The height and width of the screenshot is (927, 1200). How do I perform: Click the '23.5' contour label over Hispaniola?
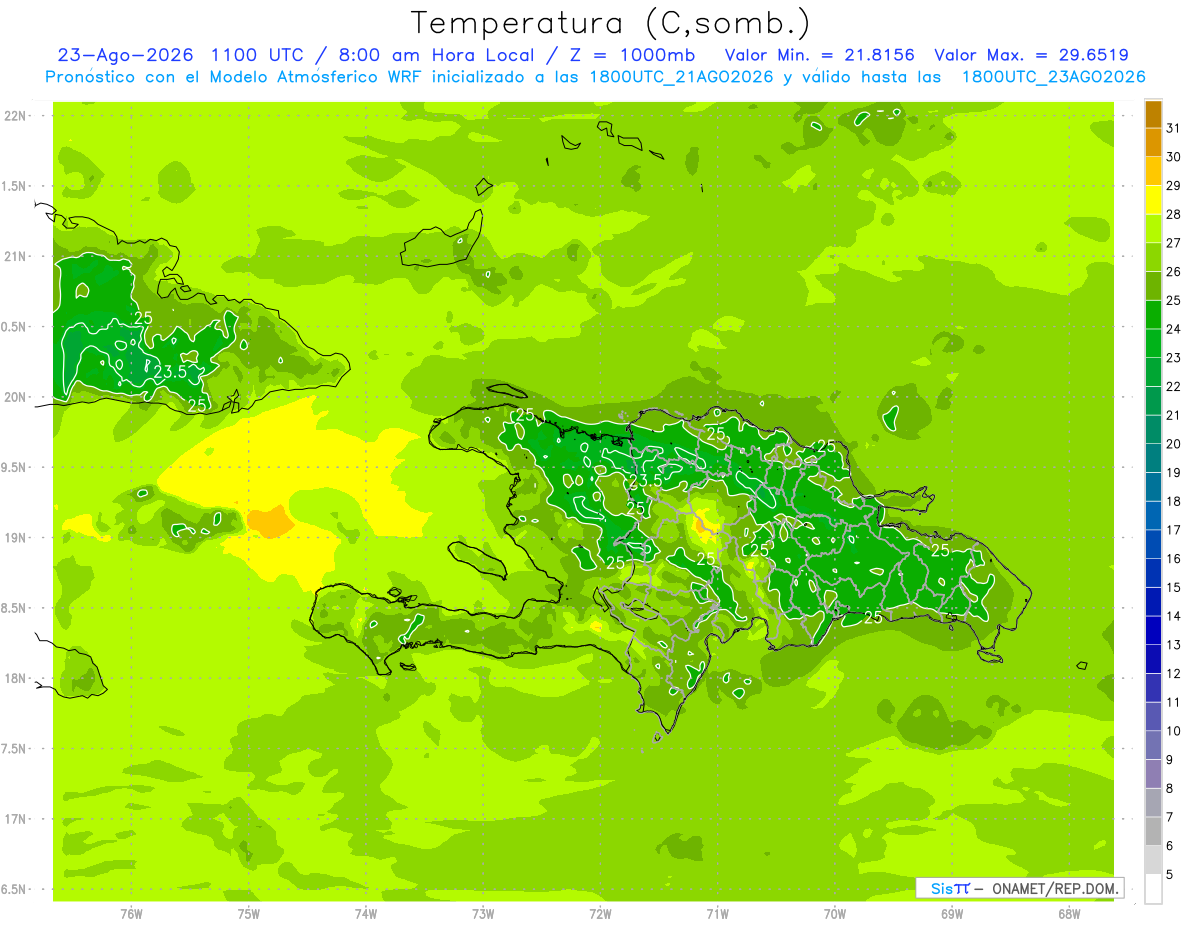[x=645, y=480]
